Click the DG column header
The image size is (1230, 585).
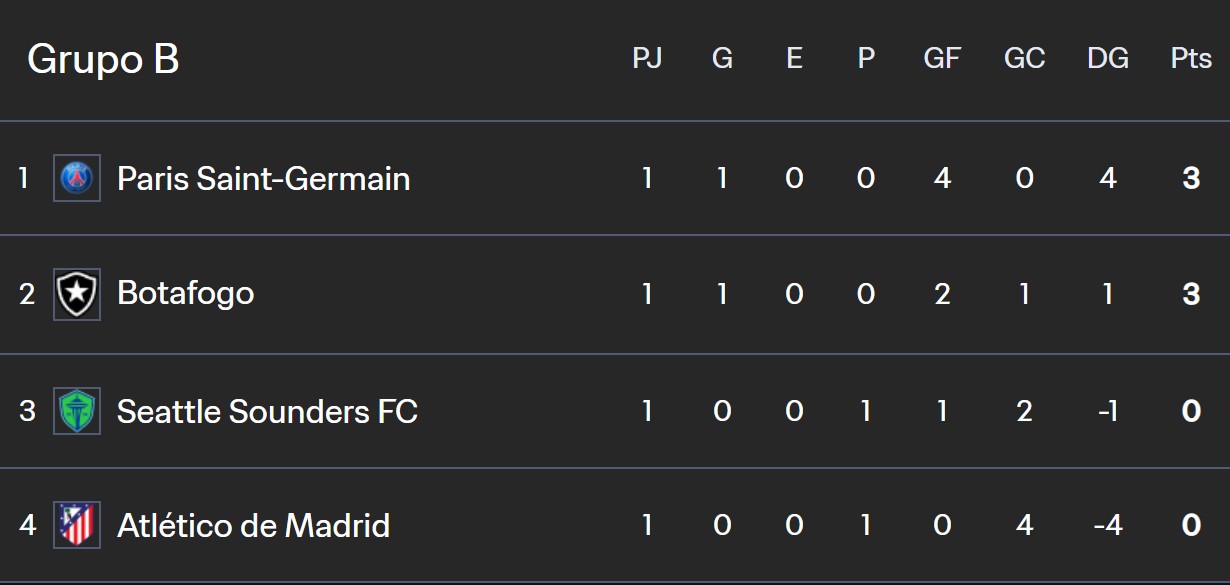[x=1108, y=59]
